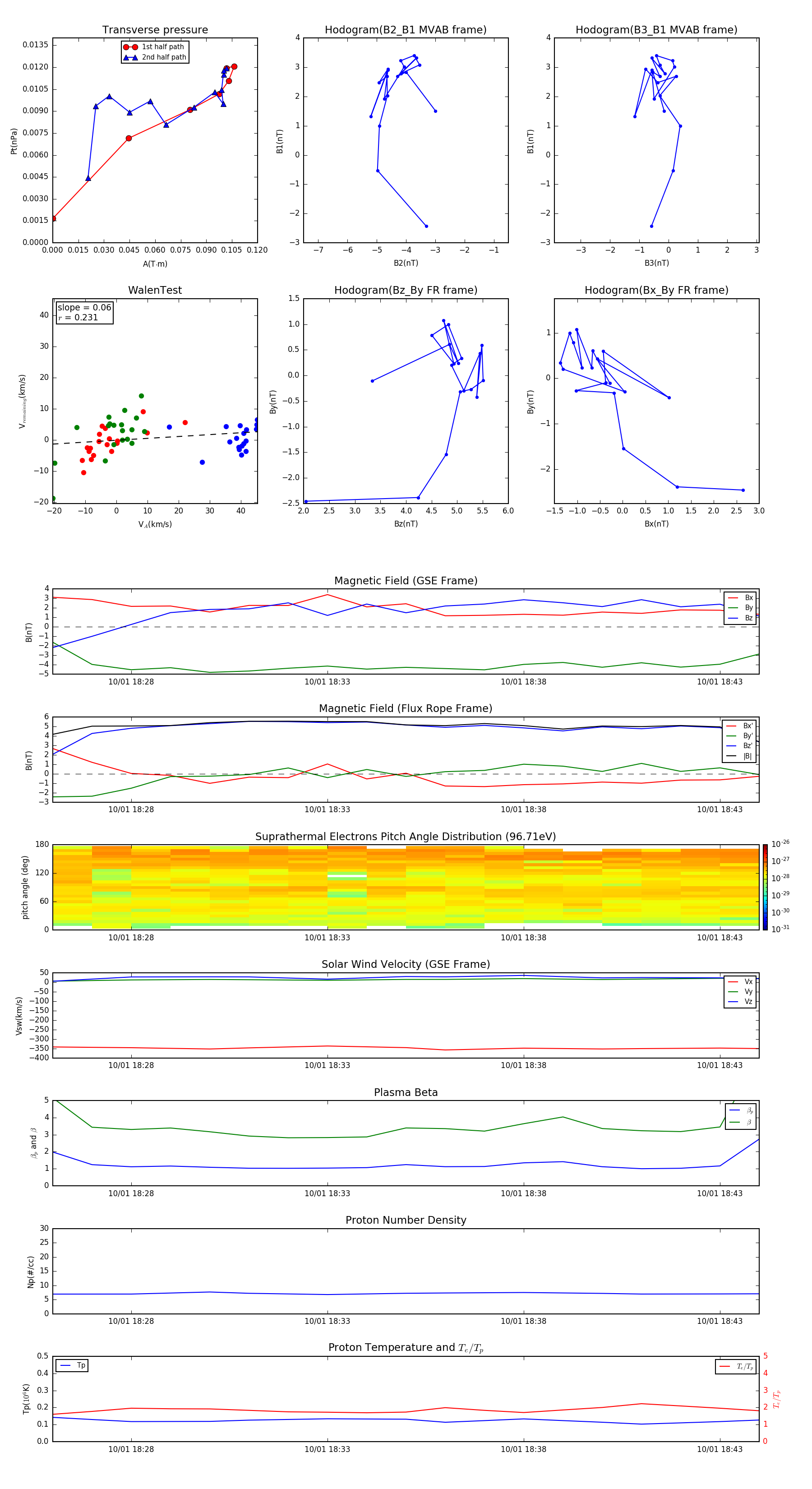This screenshot has width=812, height=1489.
Task: Click the 'Solar Wind Velocity (GSE Frame)' title
Action: pos(406,964)
